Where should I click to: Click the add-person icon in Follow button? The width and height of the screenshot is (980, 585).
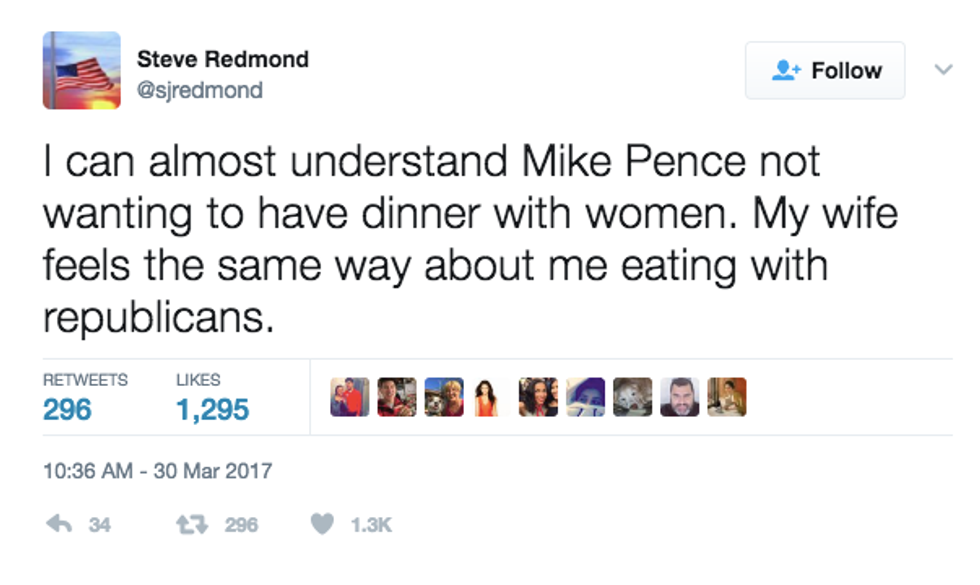(x=787, y=71)
